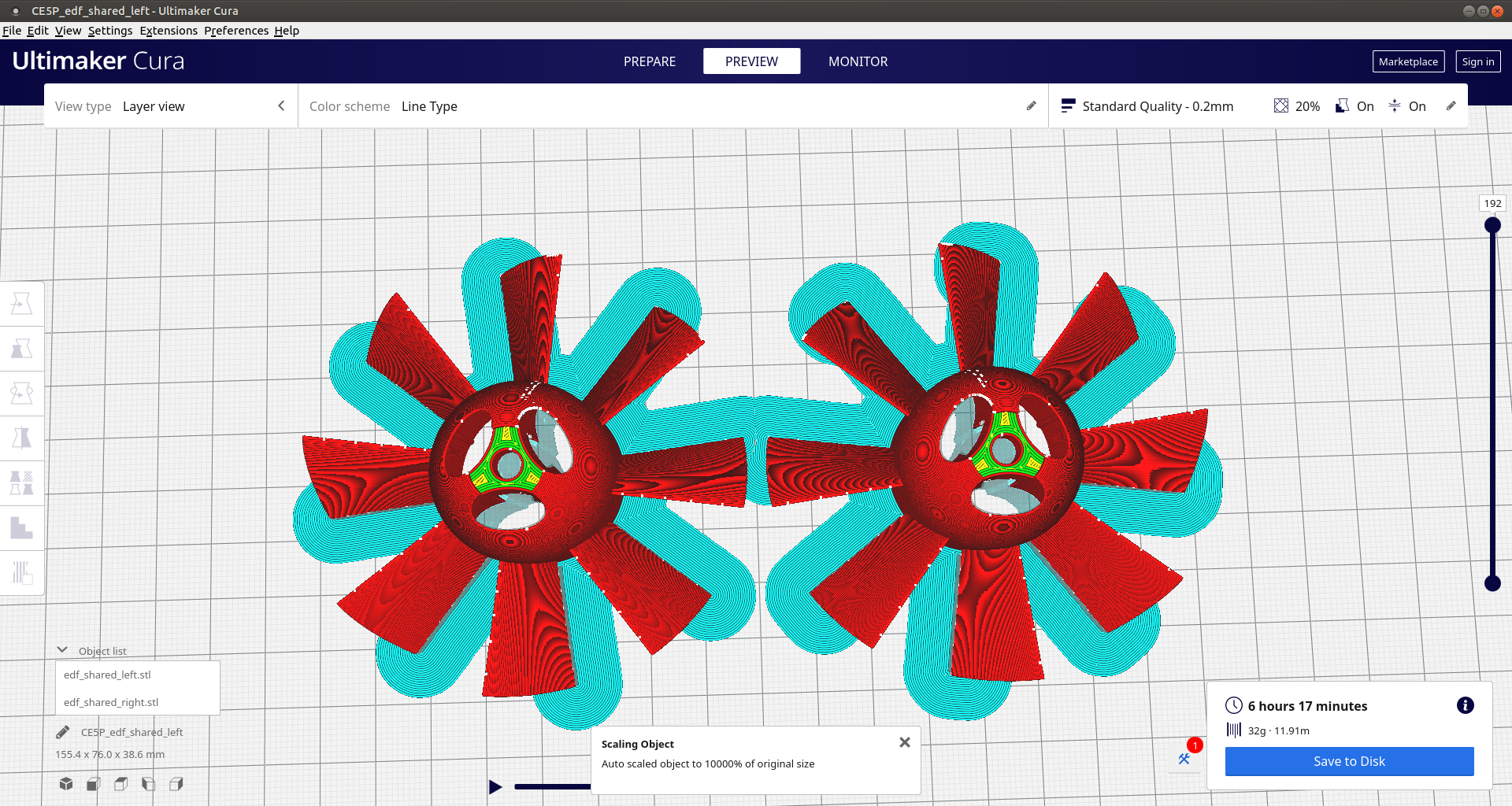
Task: Select the Scale tool in left toolbar
Action: click(x=21, y=349)
